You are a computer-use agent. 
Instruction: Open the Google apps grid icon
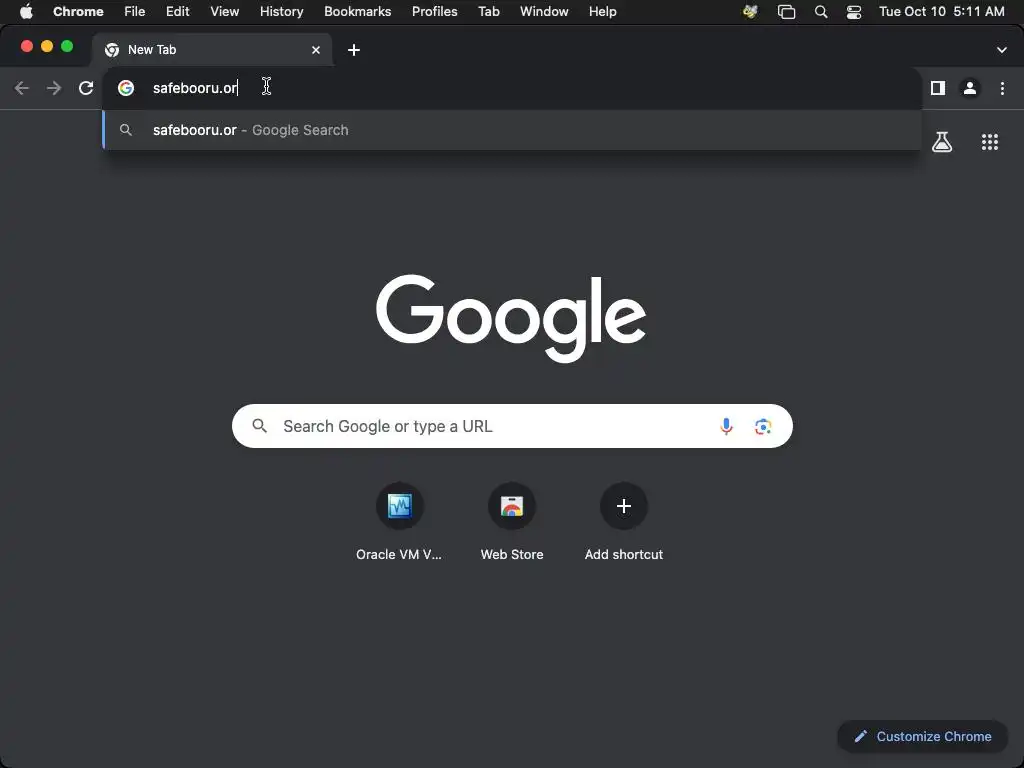[x=990, y=142]
